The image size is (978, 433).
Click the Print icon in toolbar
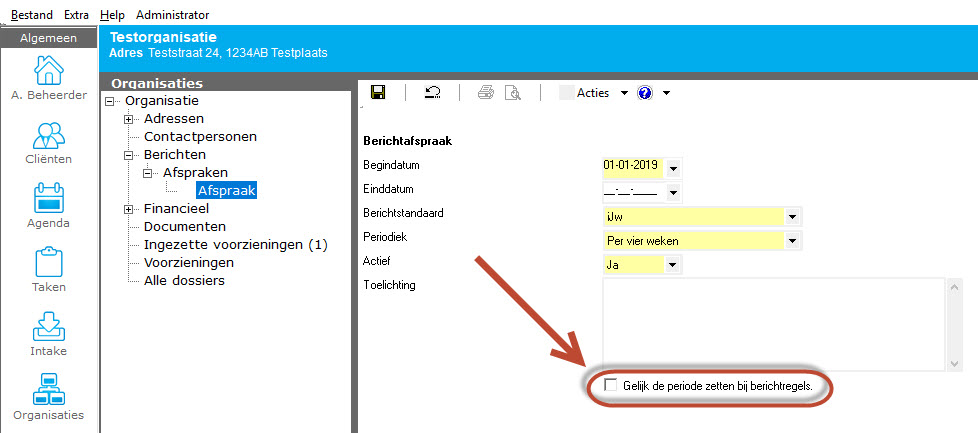click(x=486, y=93)
